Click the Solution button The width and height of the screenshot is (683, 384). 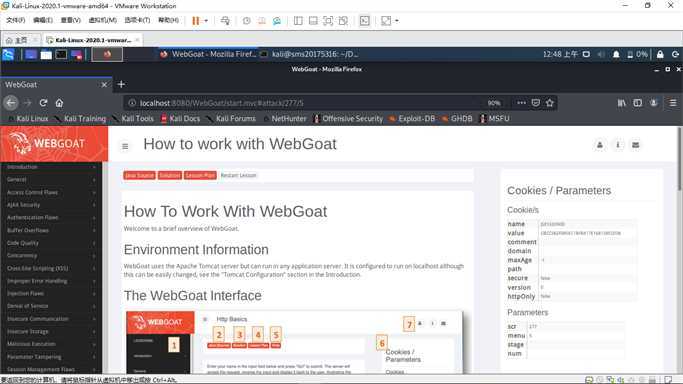[169, 175]
